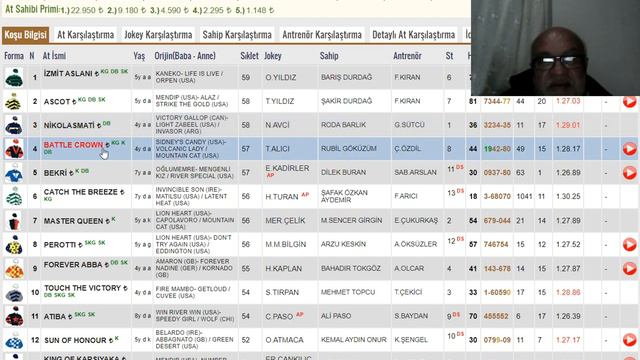This screenshot has height=360, width=640.
Task: Play race video for SUN OF HONOUR row
Action: pos(629,340)
